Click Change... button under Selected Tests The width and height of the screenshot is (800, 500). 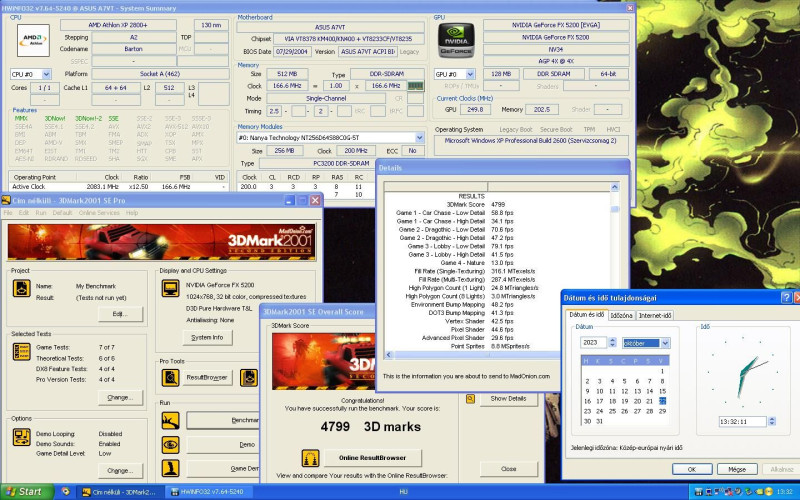[120, 397]
